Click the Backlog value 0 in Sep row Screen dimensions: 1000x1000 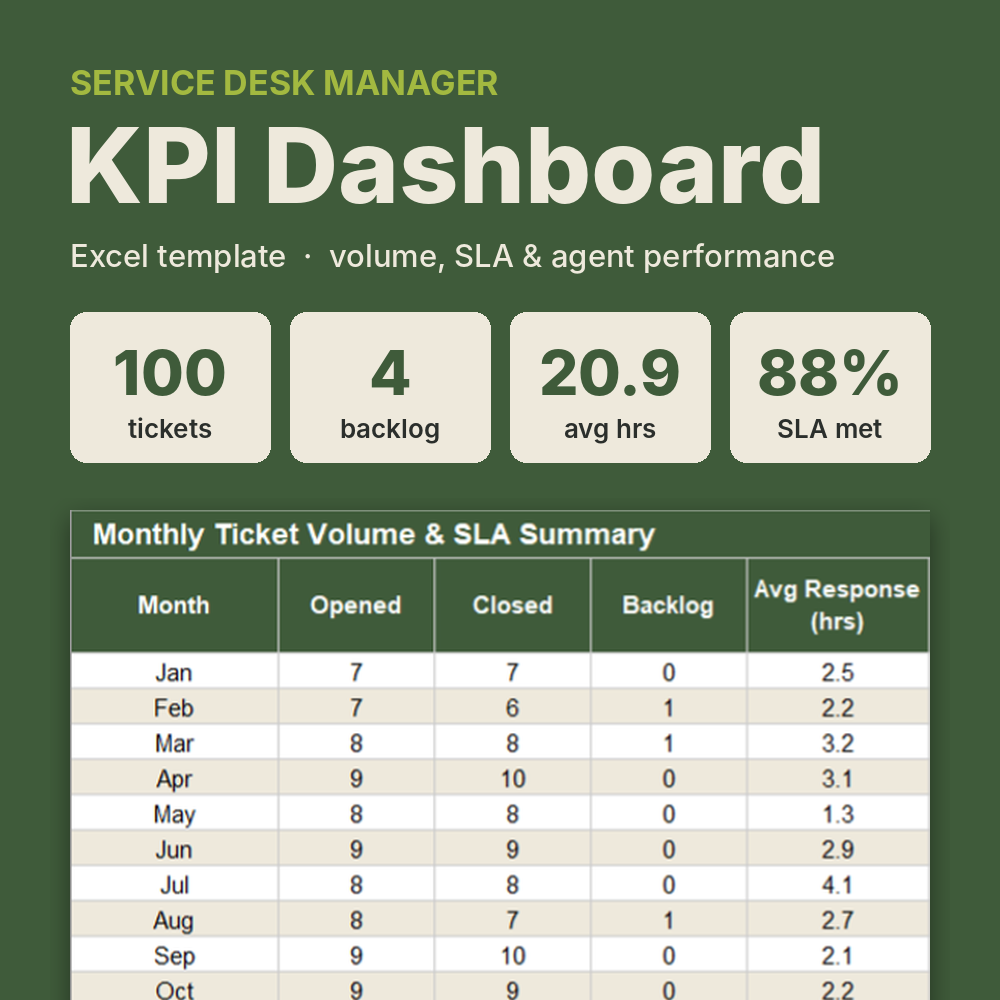[x=668, y=955]
